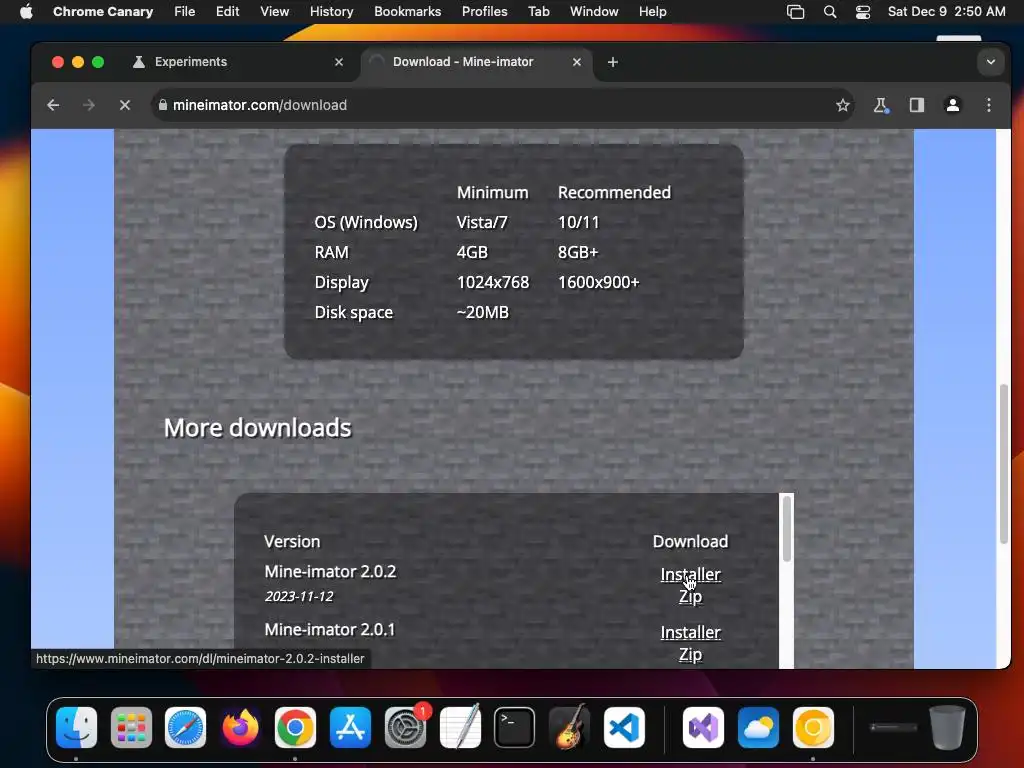Close the Download - Mine-imator tab
This screenshot has width=1024, height=768.
tap(577, 62)
